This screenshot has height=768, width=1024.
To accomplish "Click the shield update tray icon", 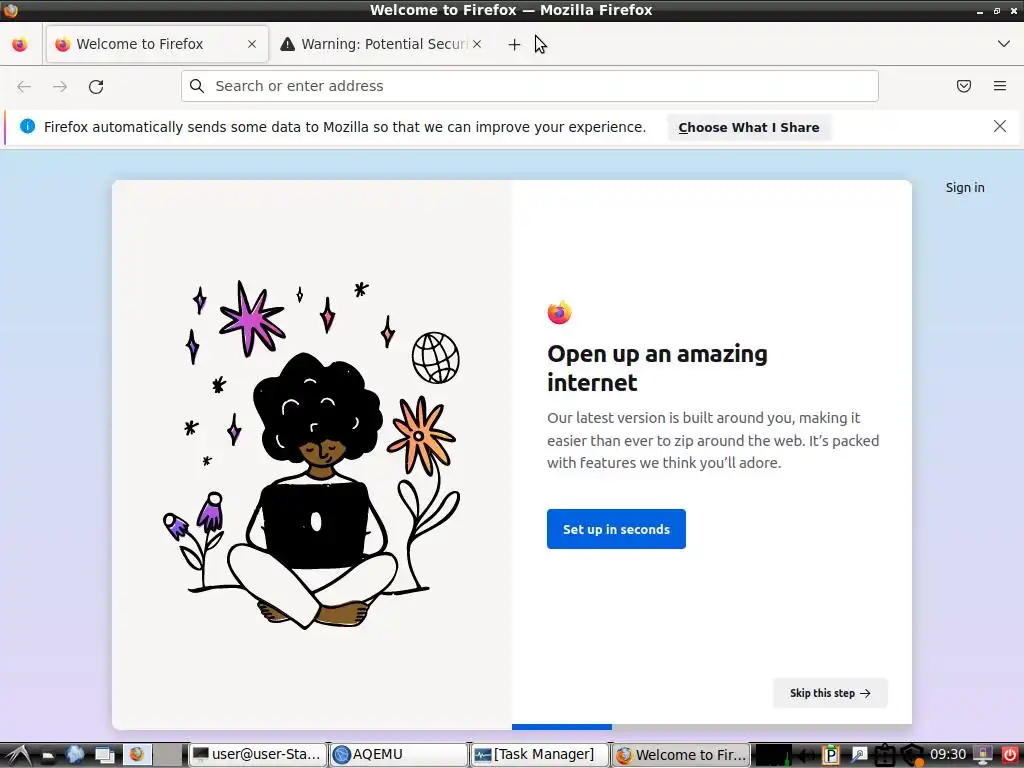I will pyautogui.click(x=912, y=755).
